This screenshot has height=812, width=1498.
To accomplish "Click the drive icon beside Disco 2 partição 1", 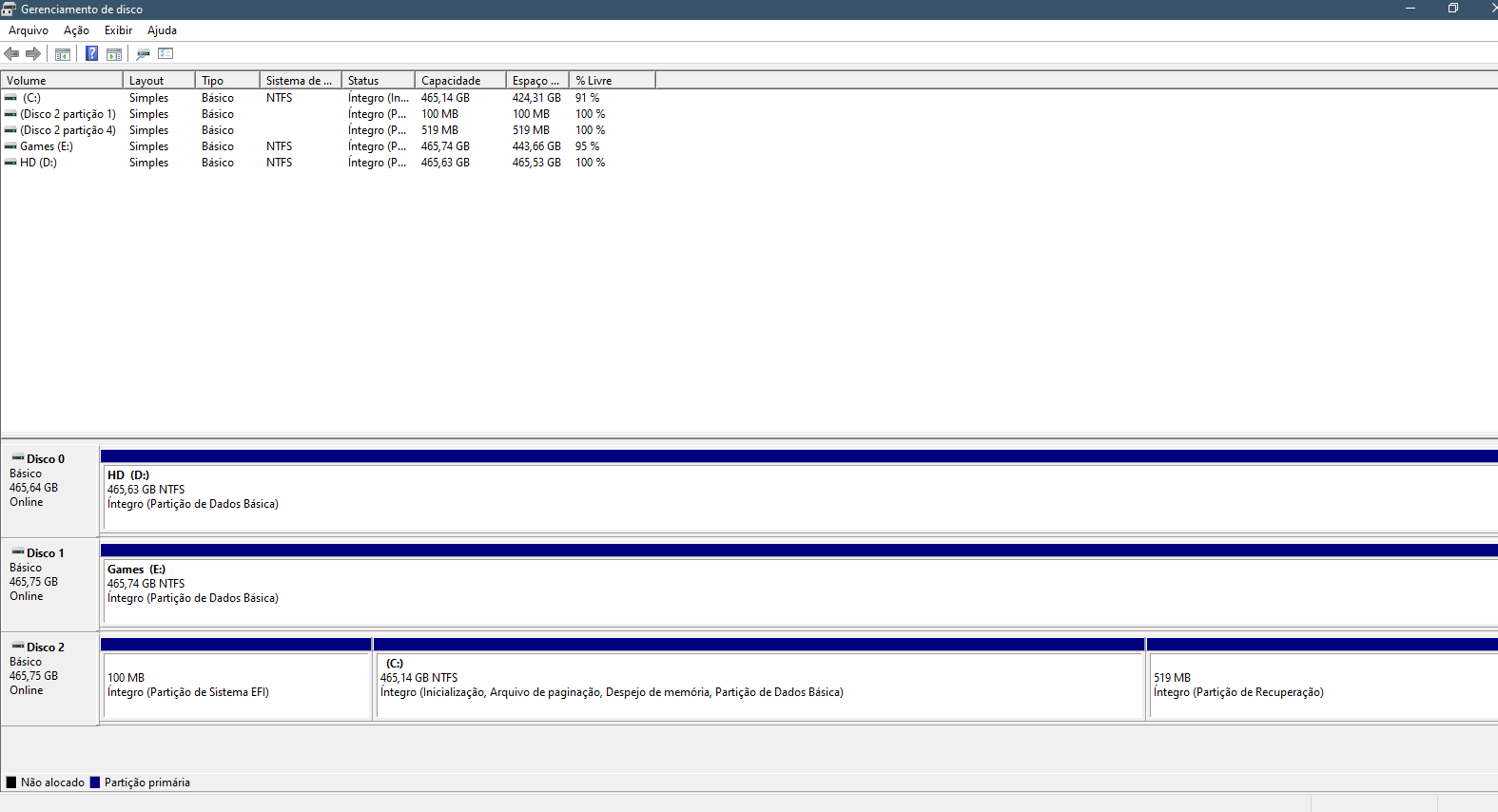I will [10, 114].
